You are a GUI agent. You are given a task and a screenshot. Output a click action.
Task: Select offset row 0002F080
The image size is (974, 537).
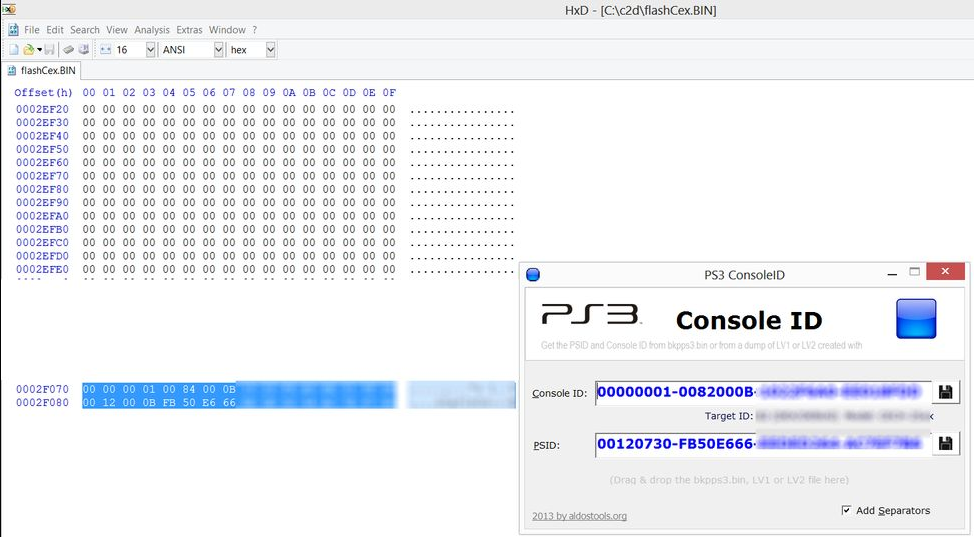(42, 402)
